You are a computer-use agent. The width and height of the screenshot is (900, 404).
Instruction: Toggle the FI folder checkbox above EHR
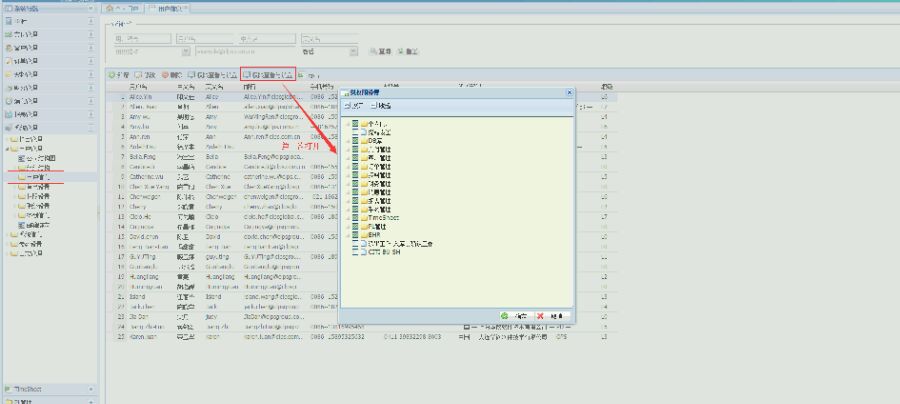tap(355, 227)
